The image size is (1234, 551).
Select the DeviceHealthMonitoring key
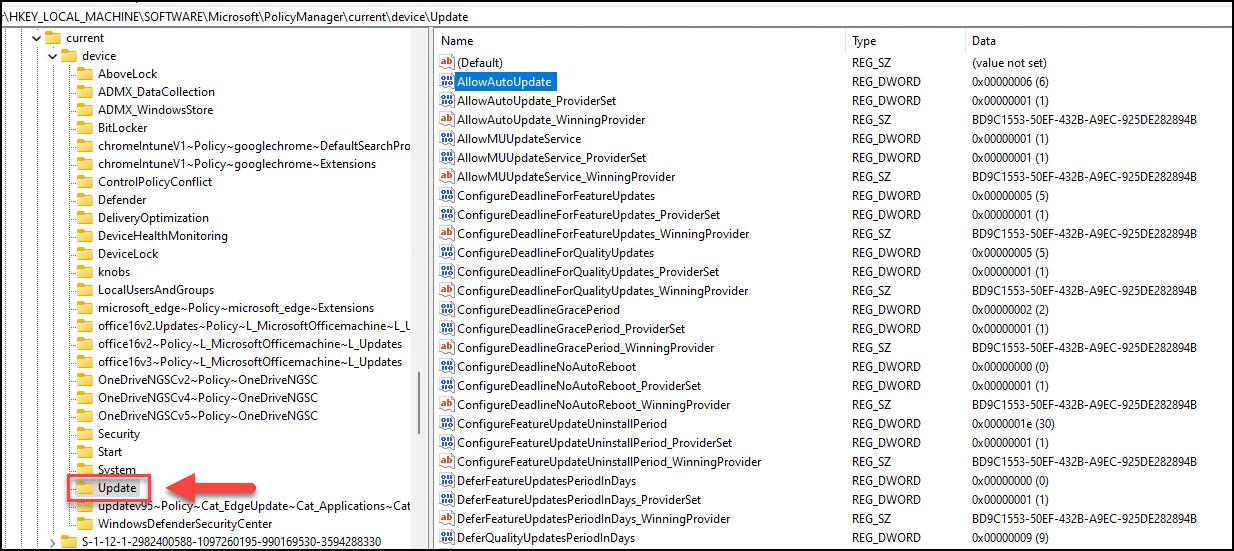pyautogui.click(x=163, y=236)
